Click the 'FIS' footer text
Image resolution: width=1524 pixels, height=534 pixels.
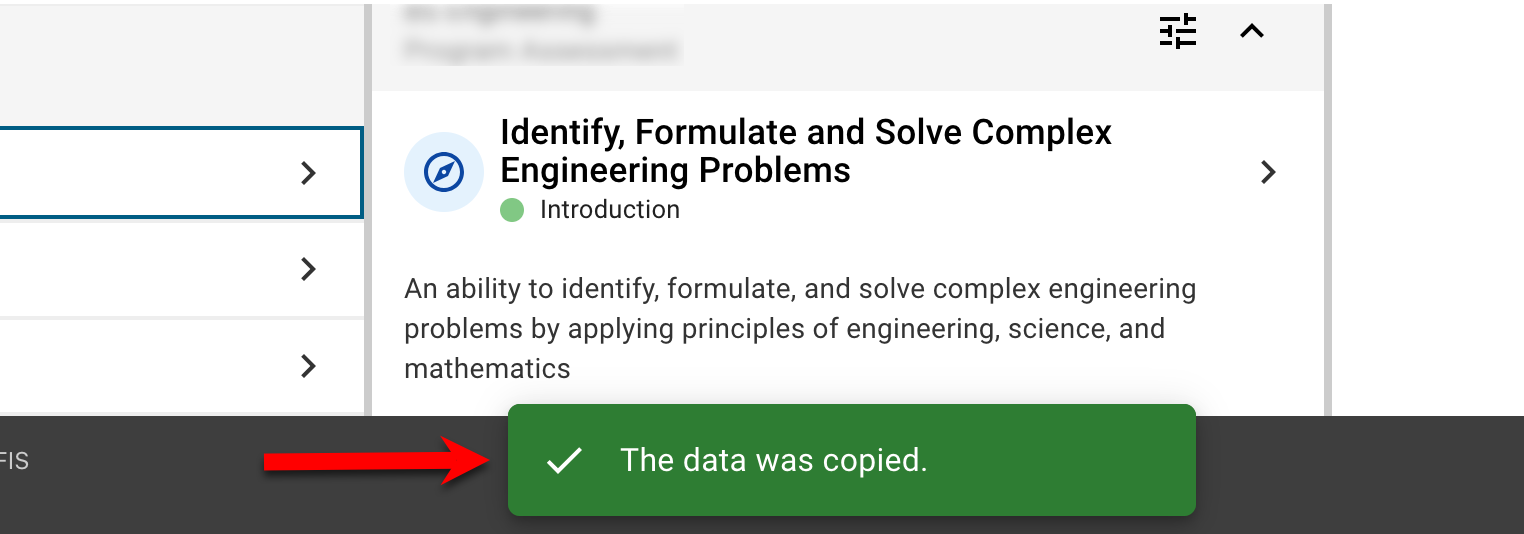(x=15, y=461)
